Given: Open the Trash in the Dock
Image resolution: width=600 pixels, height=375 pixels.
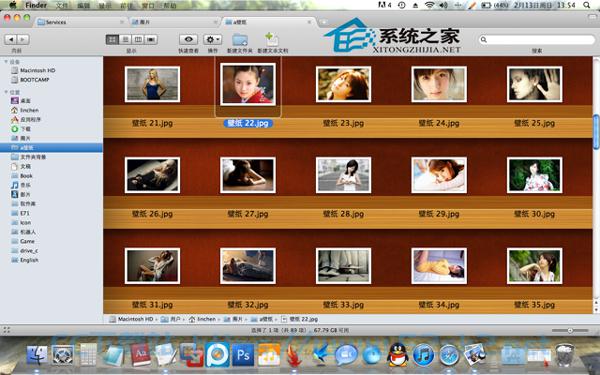Looking at the screenshot, I should (565, 355).
